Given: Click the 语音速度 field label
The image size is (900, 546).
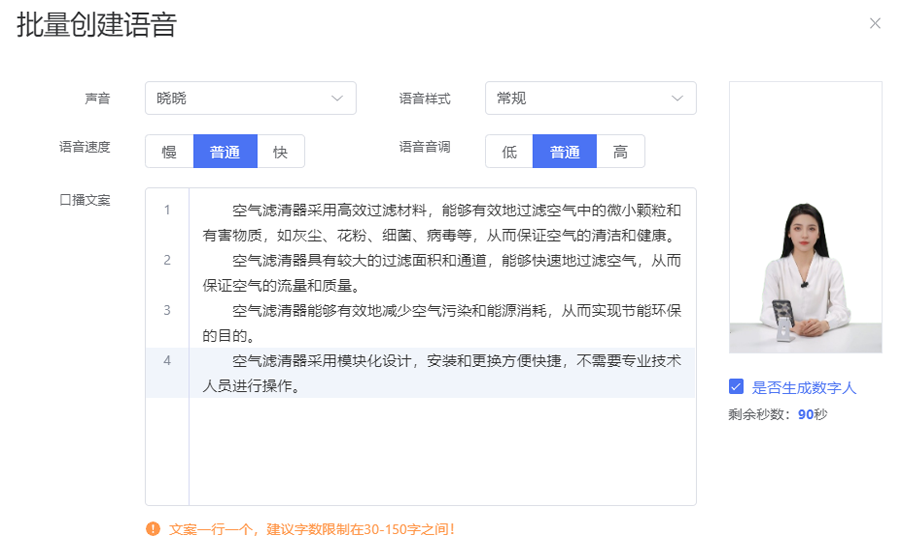Looking at the screenshot, I should pos(85,147).
